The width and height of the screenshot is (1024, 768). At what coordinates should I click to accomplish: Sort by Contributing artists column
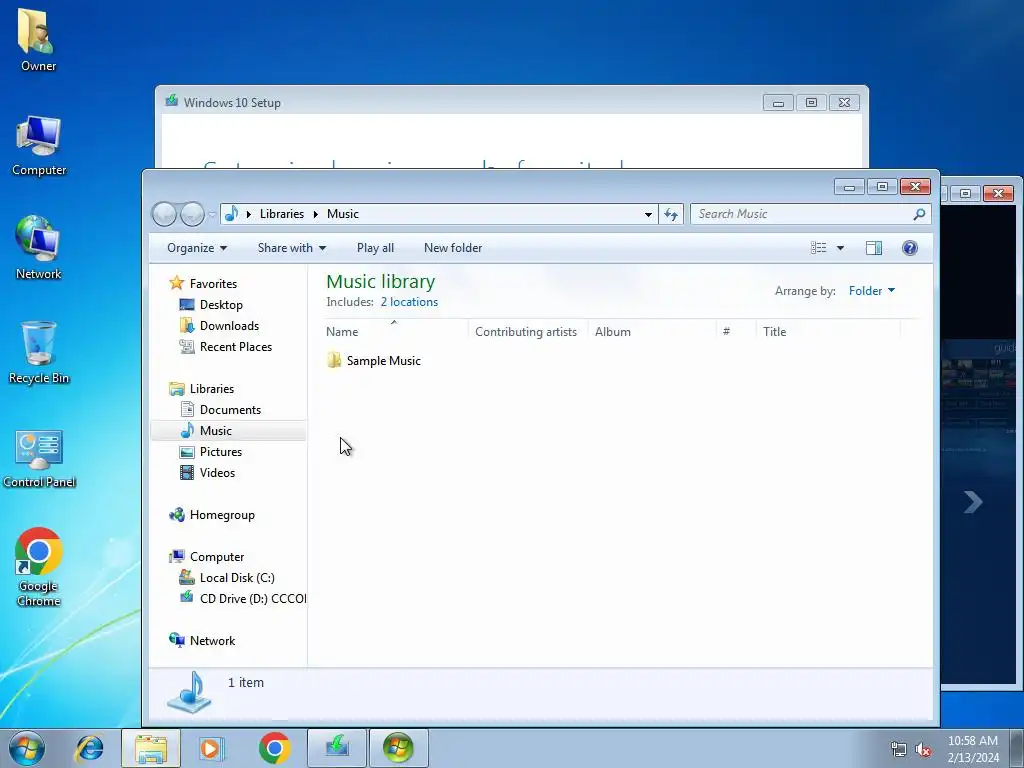pyautogui.click(x=528, y=331)
